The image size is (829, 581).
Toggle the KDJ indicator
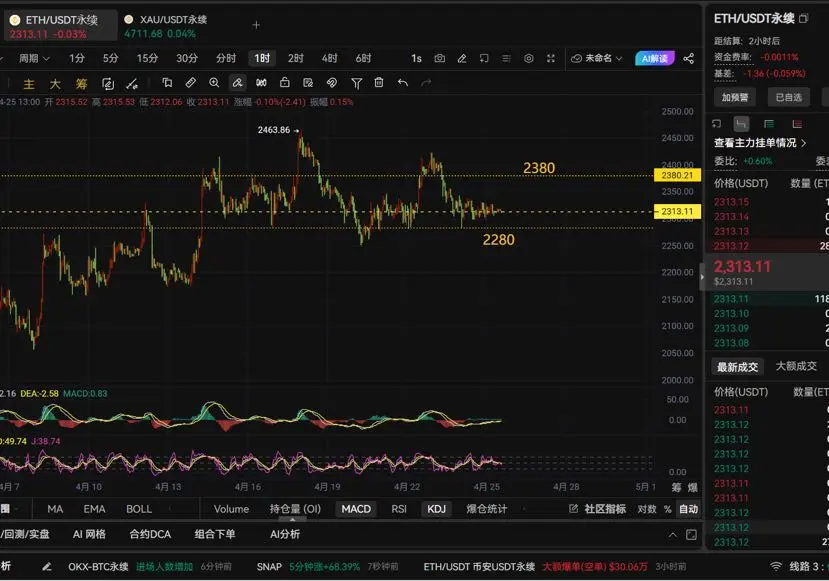436,509
